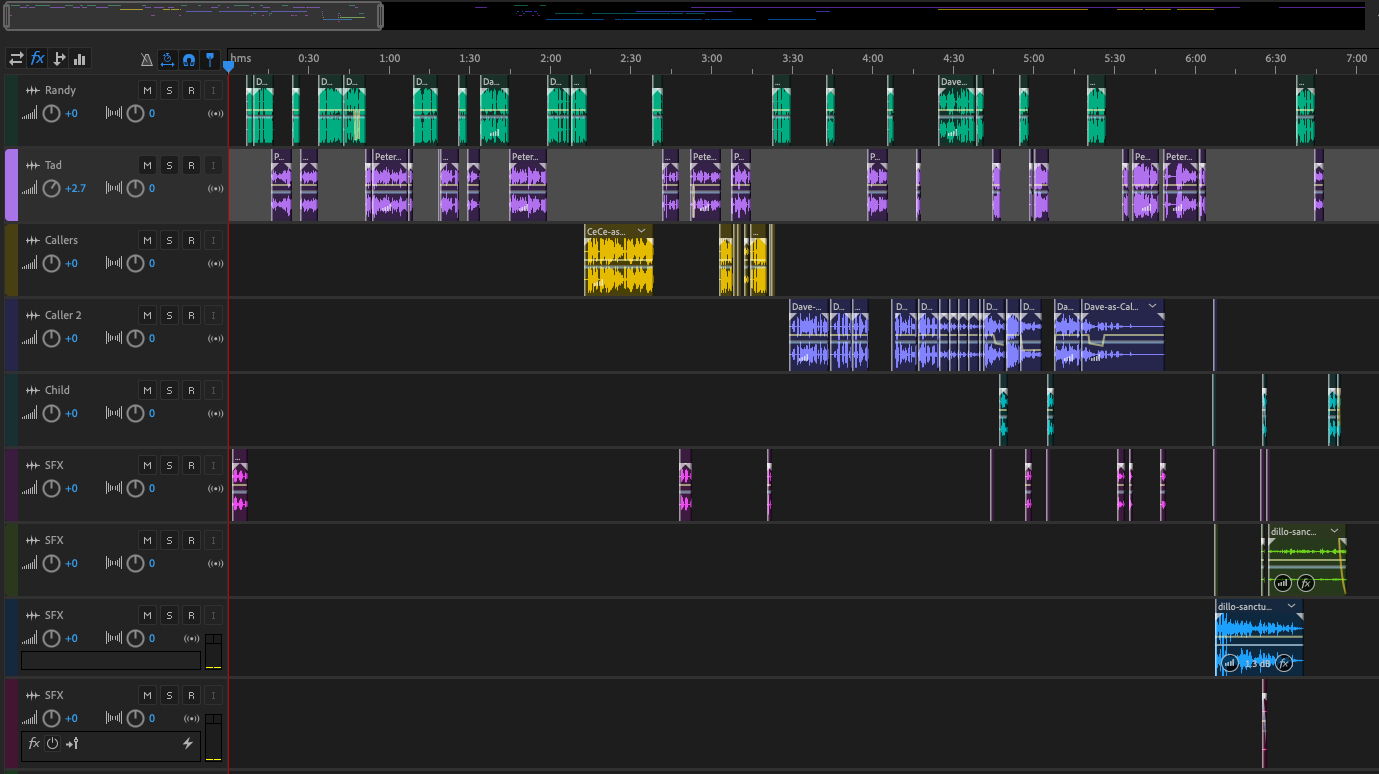Click the fx badge on blue dillo-sanctu clip
The height and width of the screenshot is (774, 1379).
(x=1284, y=663)
